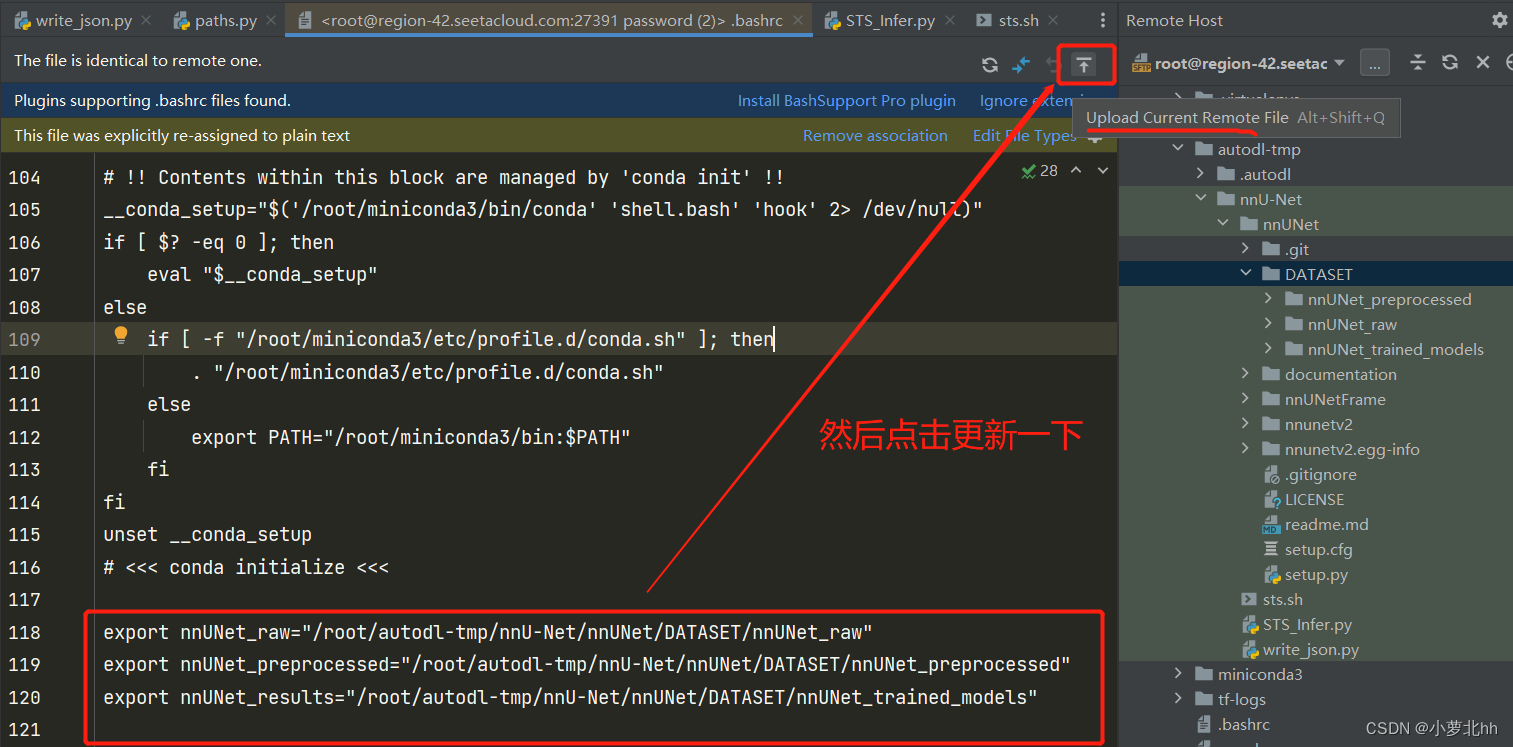
Task: Expand the miniconda3 folder
Action: click(1179, 674)
